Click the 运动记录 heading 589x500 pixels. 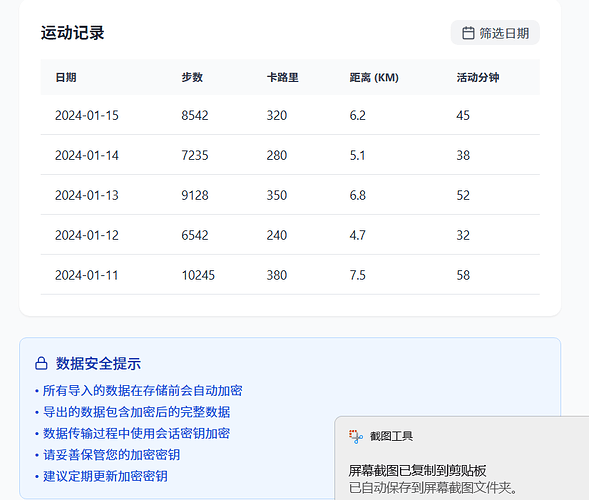(x=72, y=33)
